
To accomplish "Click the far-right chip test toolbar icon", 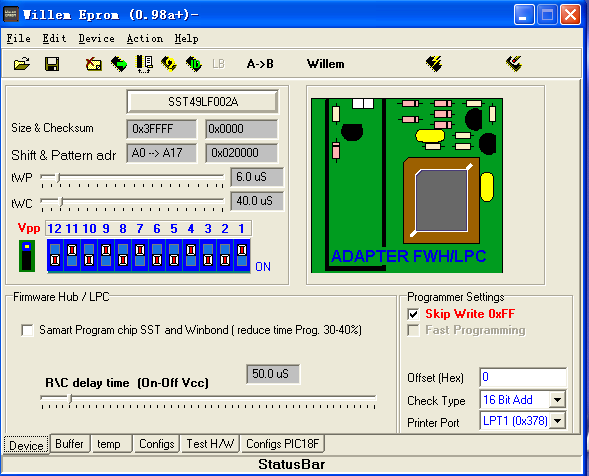I will [x=513, y=64].
